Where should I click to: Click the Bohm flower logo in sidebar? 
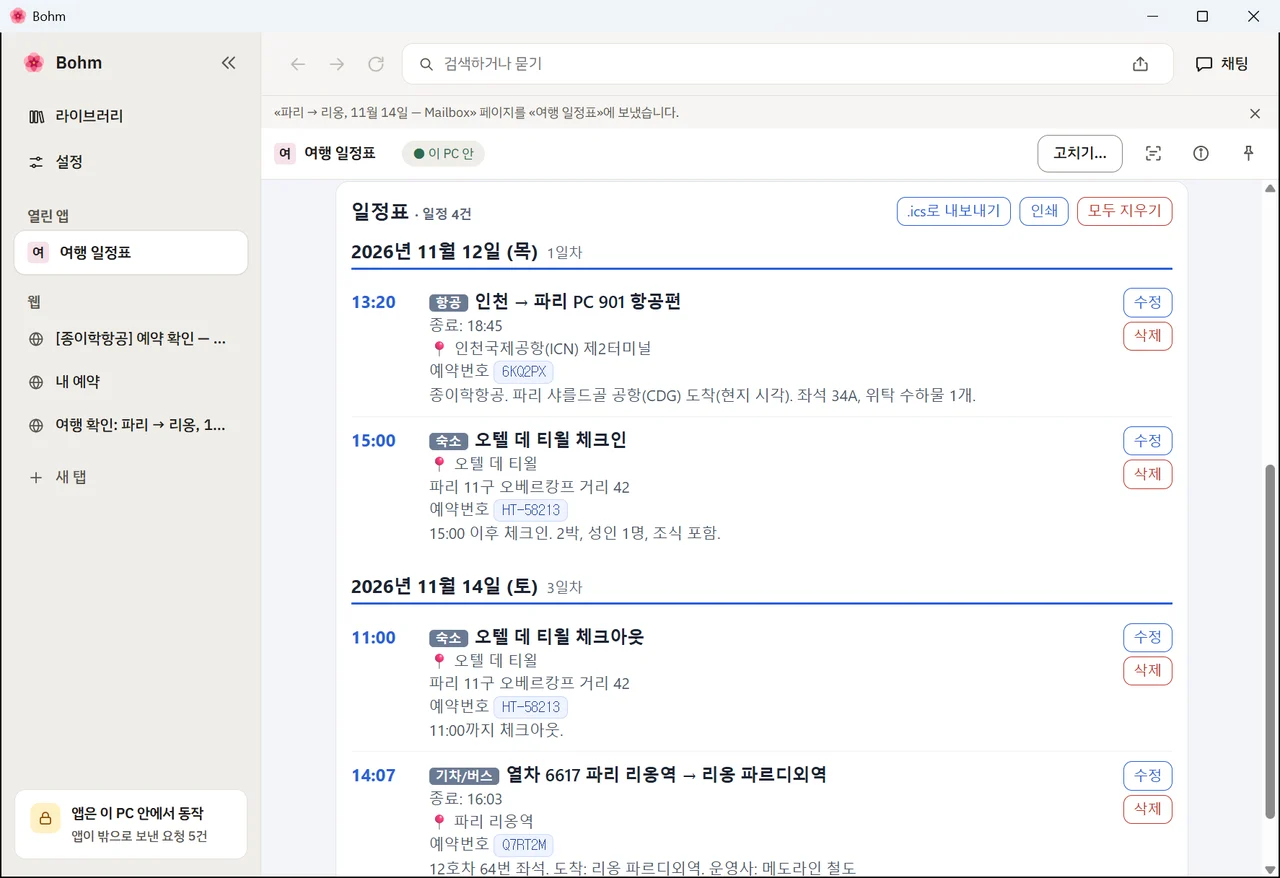coord(34,63)
